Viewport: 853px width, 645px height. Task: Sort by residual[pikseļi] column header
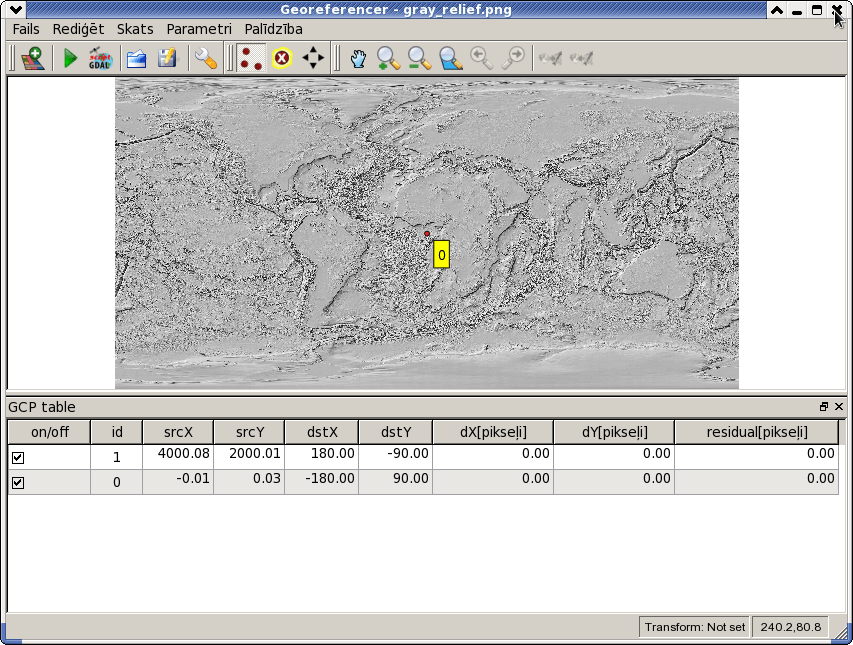tap(757, 432)
